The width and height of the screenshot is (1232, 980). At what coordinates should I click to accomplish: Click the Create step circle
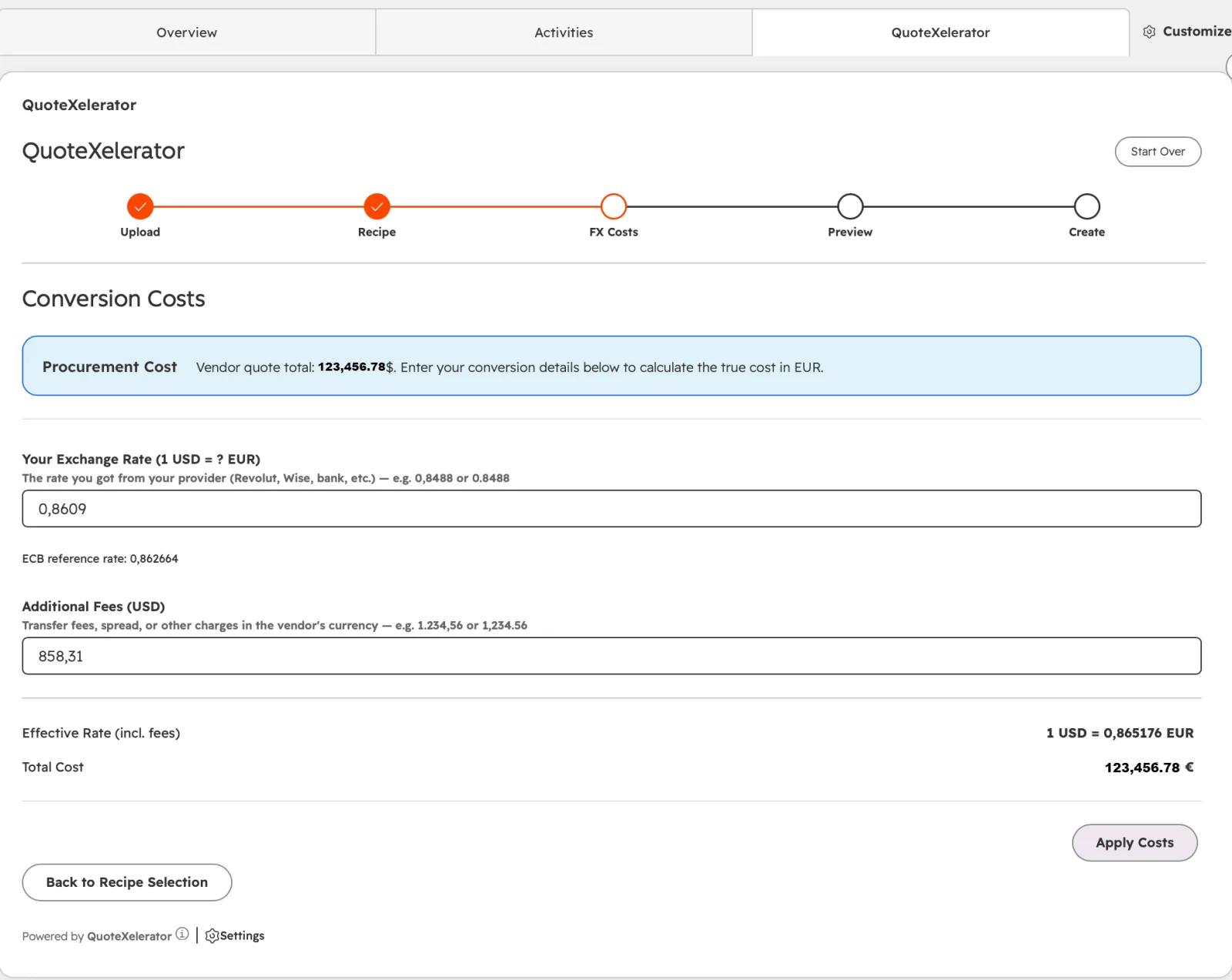(1086, 206)
